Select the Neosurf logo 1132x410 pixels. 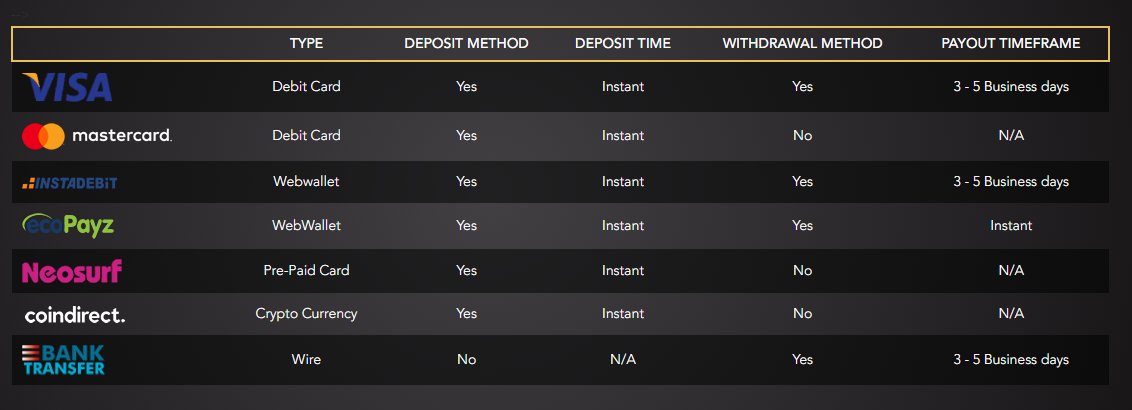(72, 271)
